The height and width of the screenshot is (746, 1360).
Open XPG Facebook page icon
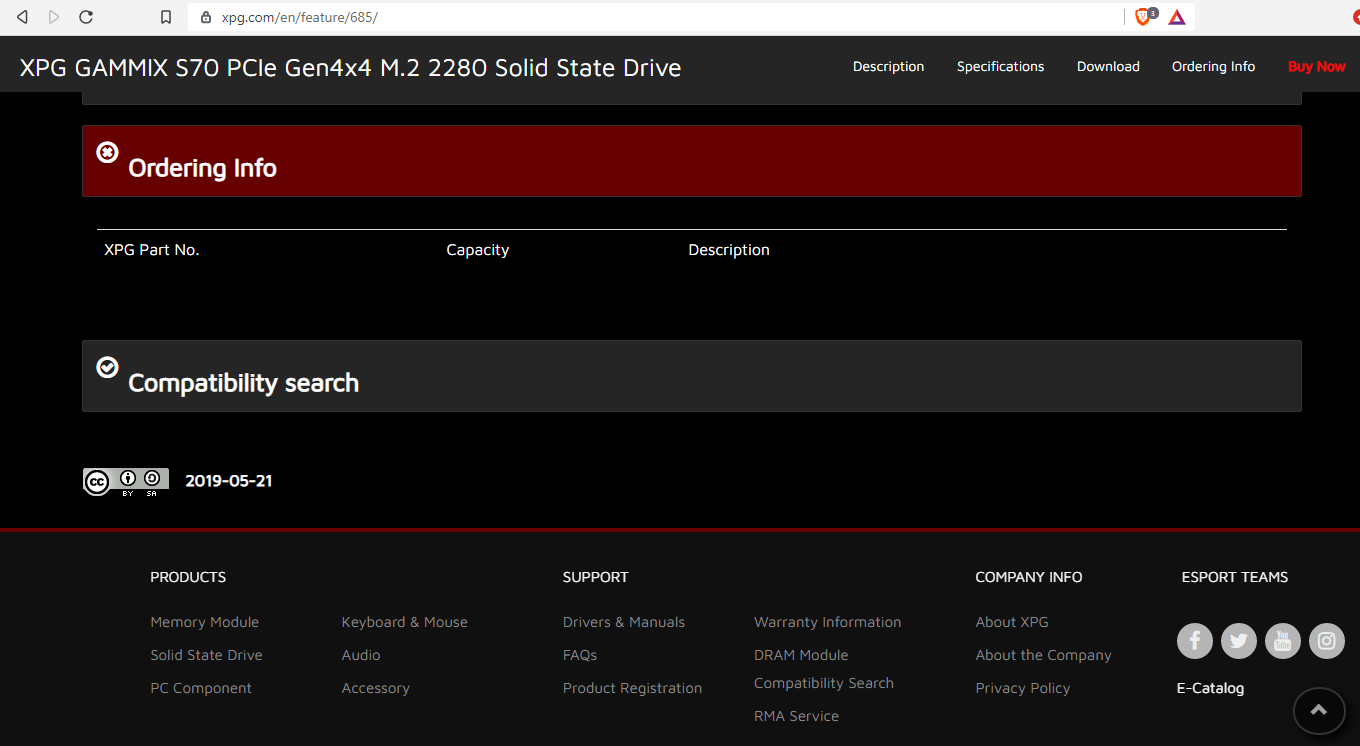[x=1195, y=641]
